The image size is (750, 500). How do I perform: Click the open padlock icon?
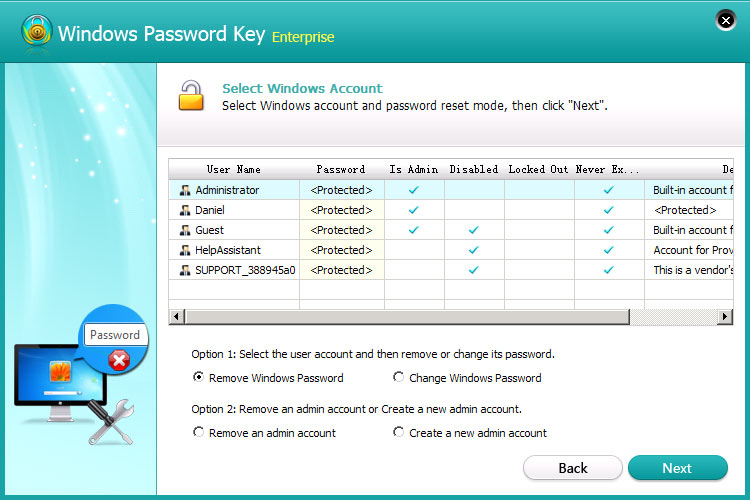[191, 95]
